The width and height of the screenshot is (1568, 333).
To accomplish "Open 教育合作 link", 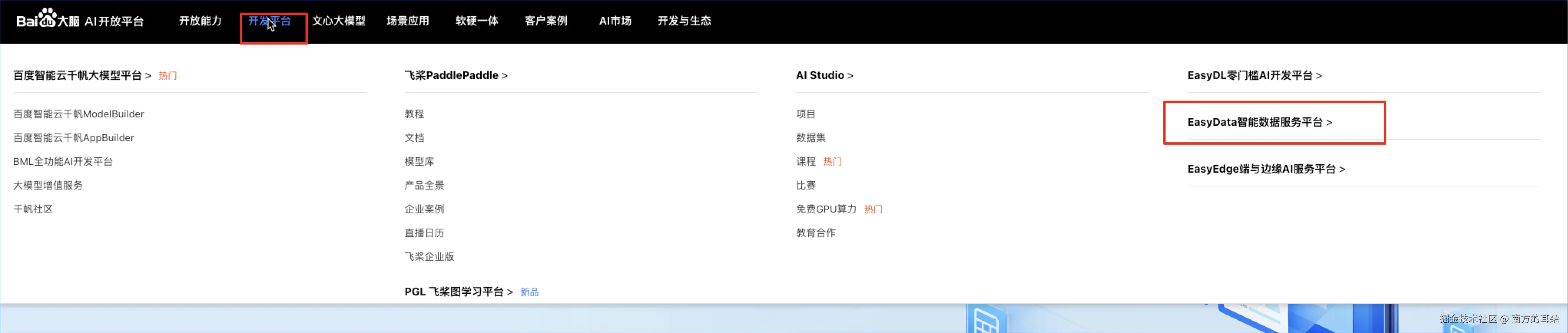I will point(815,233).
